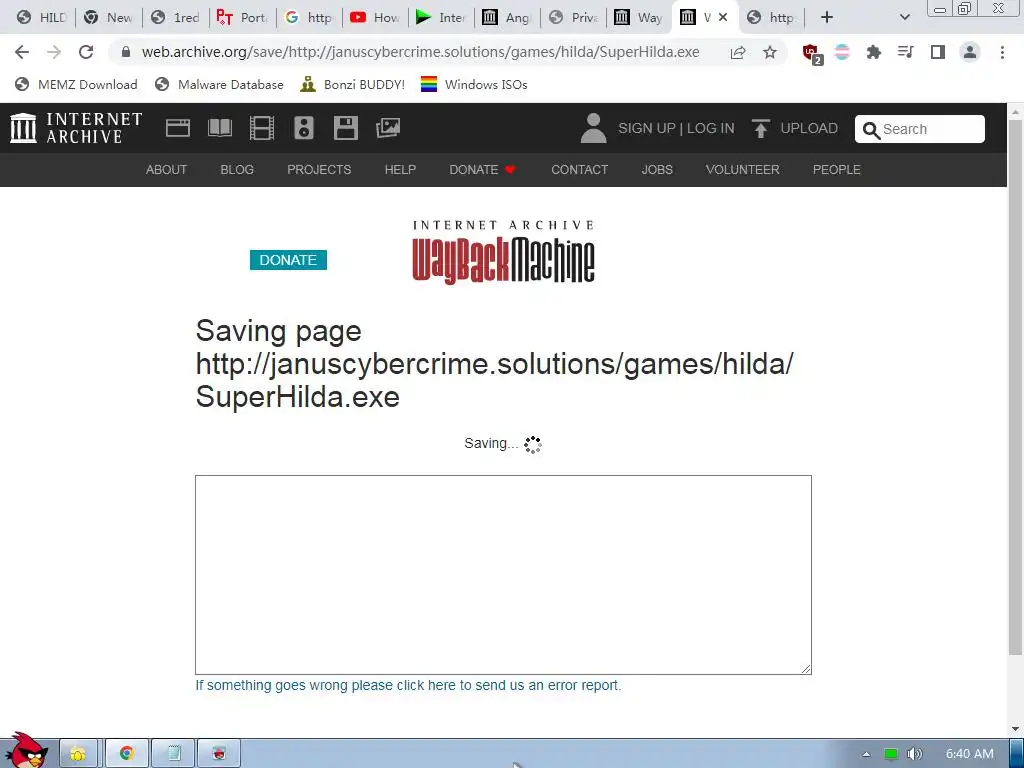This screenshot has width=1024, height=768.
Task: Click the address bar URL
Action: pyautogui.click(x=421, y=52)
